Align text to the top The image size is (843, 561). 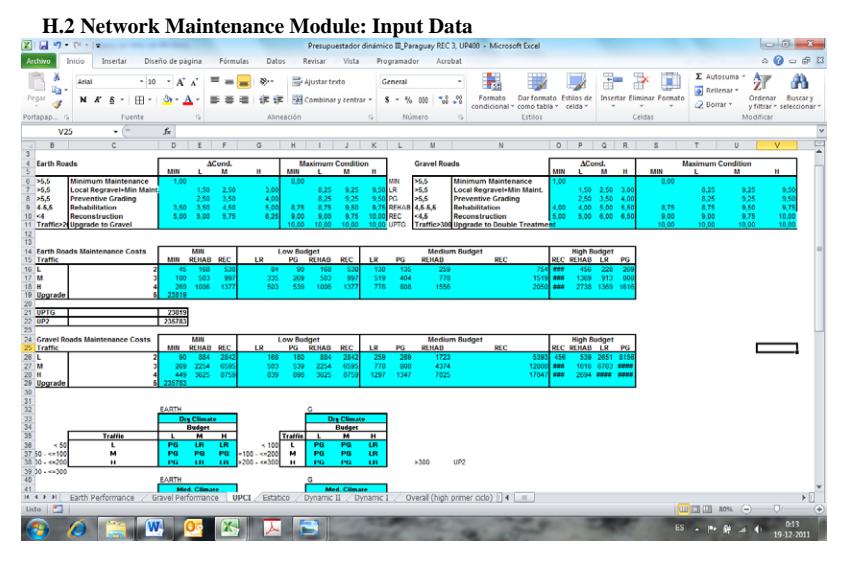[215, 82]
